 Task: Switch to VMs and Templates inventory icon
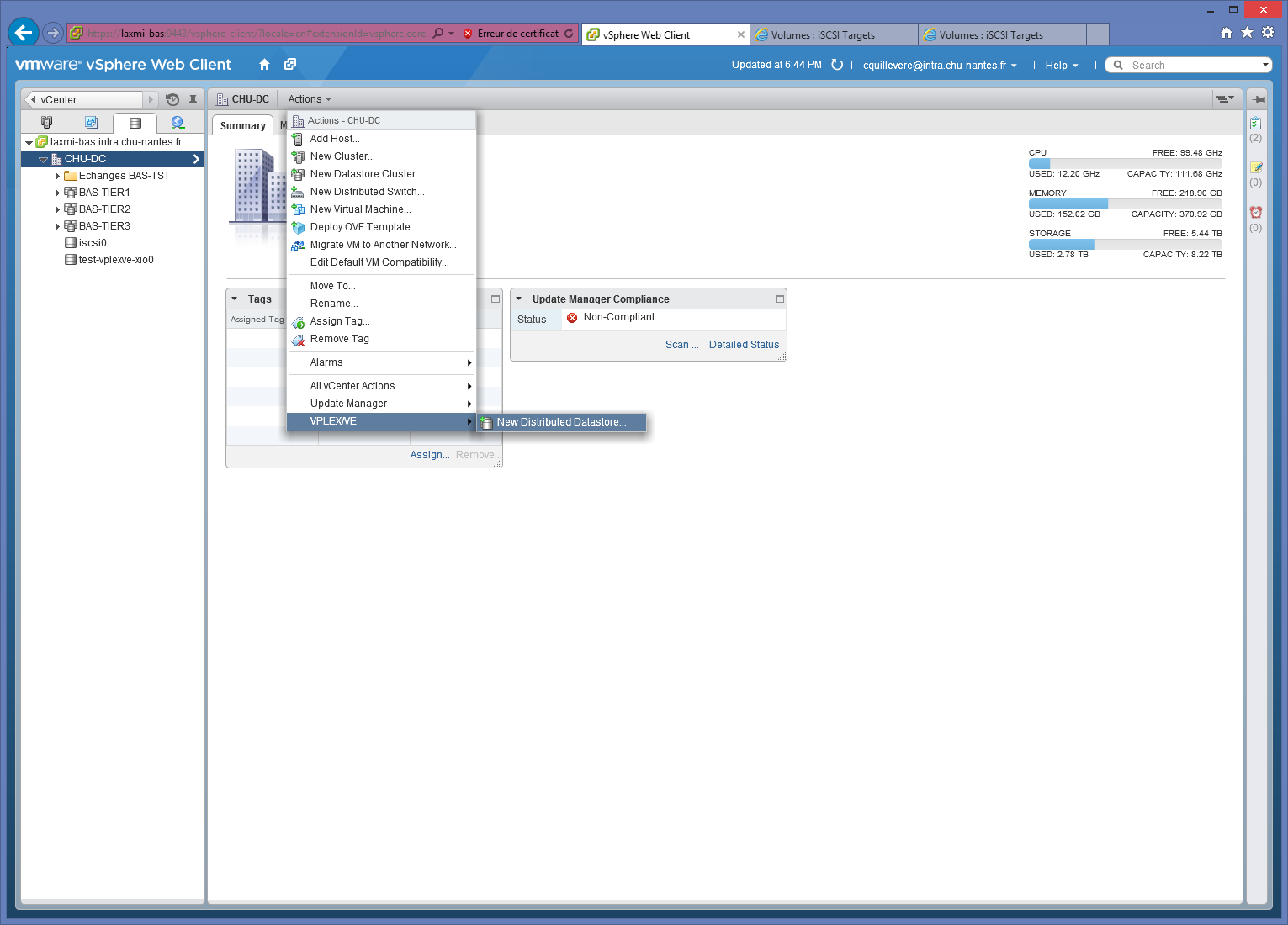coord(92,123)
